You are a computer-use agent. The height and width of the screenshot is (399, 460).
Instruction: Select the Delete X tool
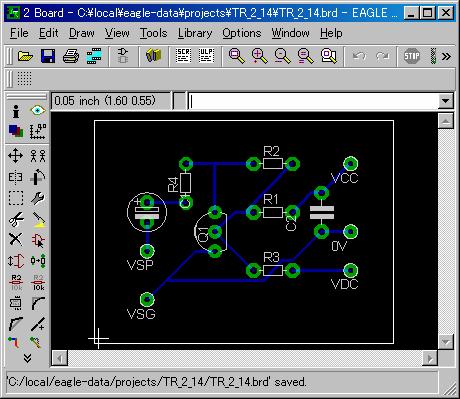[16, 239]
